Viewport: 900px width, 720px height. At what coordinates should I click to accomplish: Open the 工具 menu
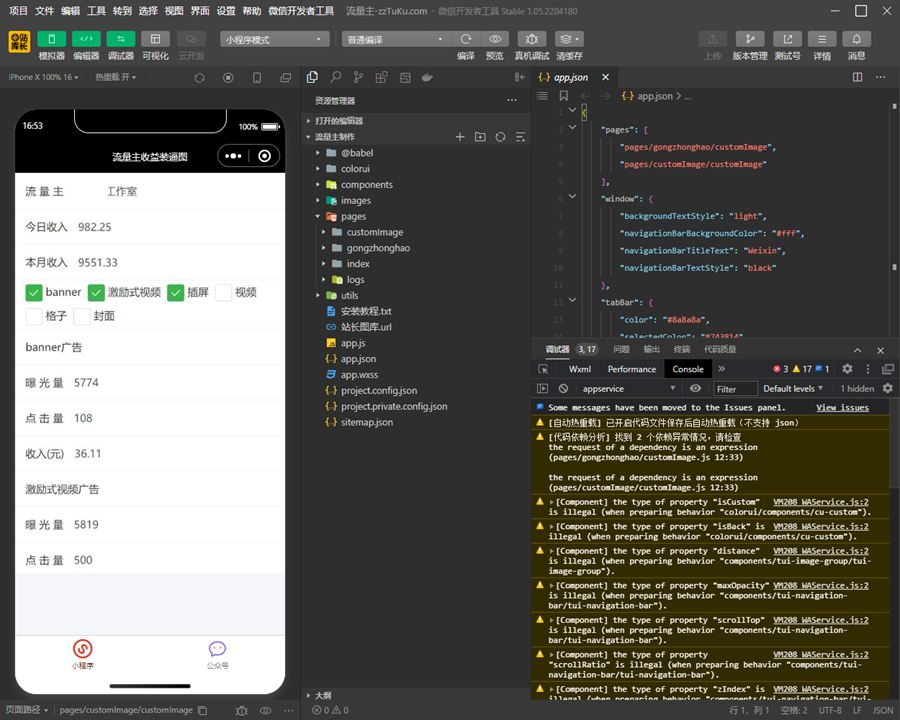tap(96, 11)
